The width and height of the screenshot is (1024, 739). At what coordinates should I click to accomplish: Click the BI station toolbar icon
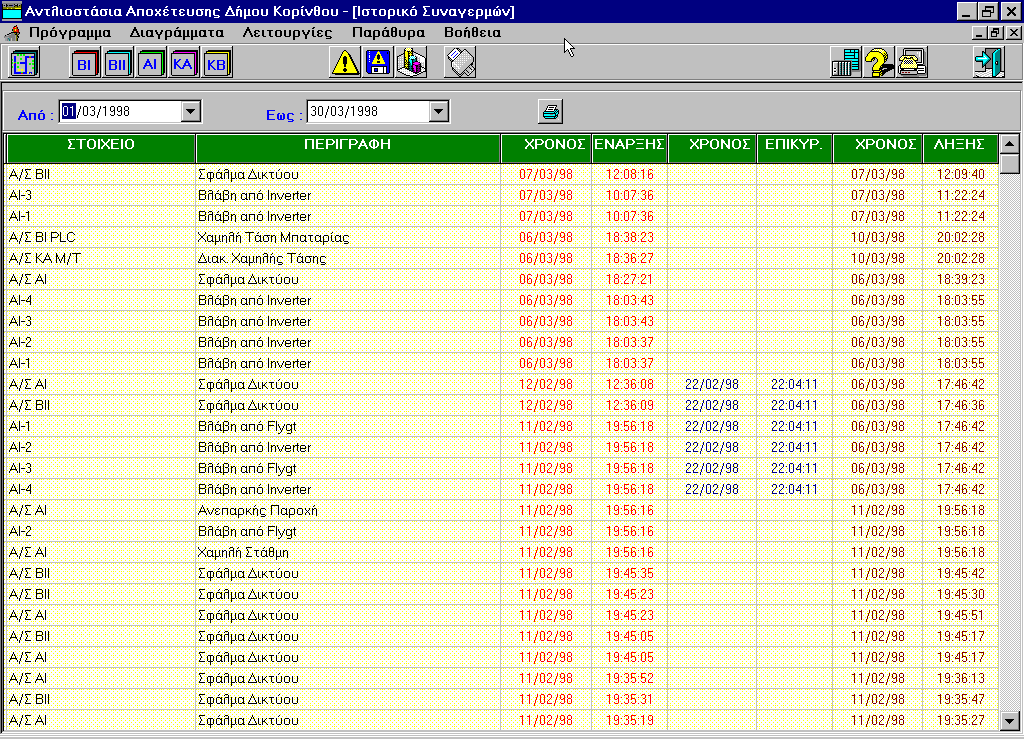click(84, 64)
